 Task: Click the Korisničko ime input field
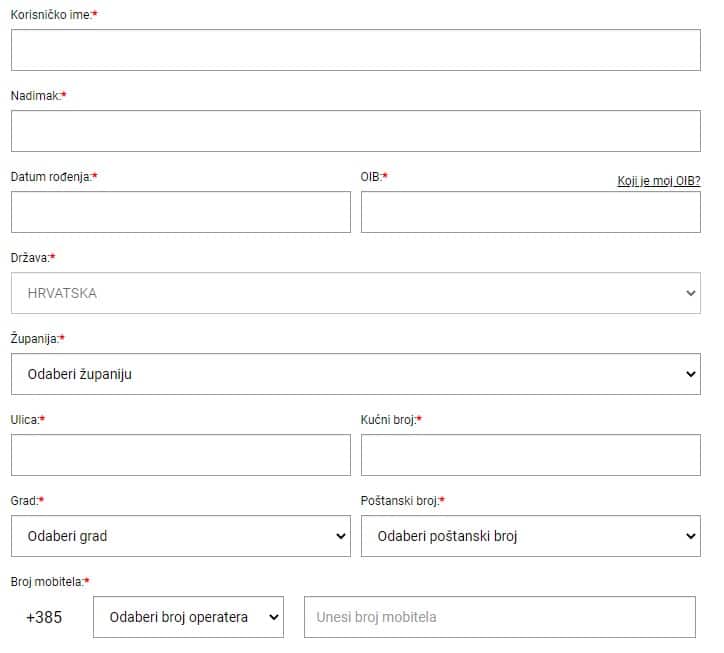coord(356,50)
